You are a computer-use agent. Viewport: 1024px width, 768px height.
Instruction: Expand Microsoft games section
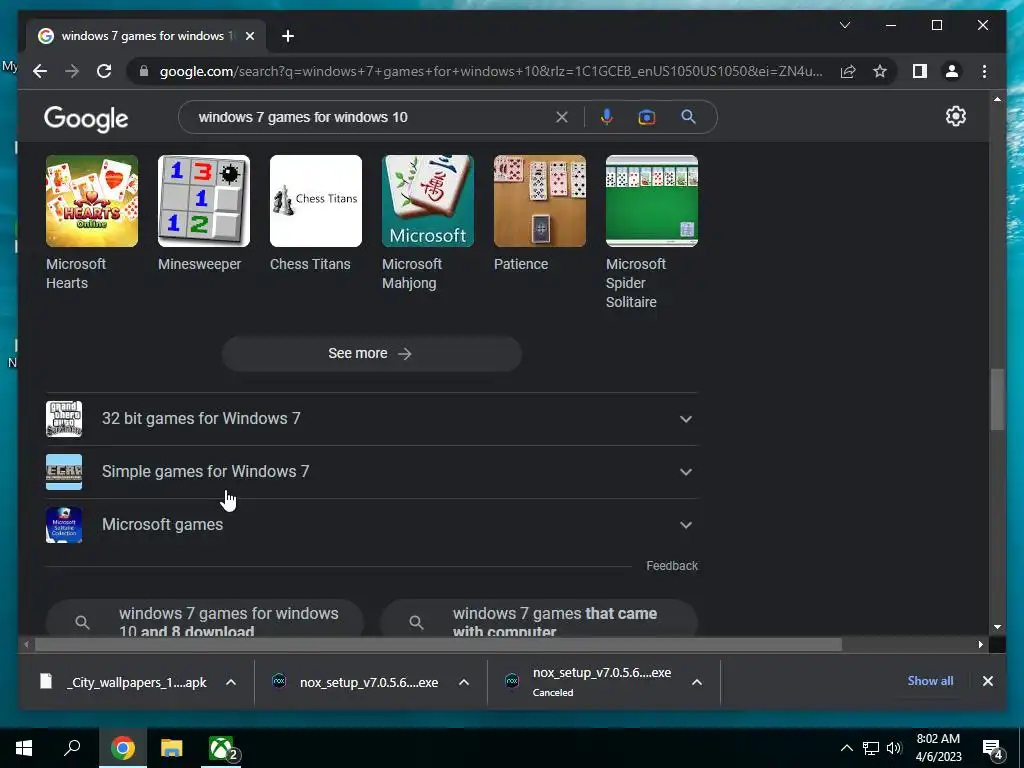point(372,525)
